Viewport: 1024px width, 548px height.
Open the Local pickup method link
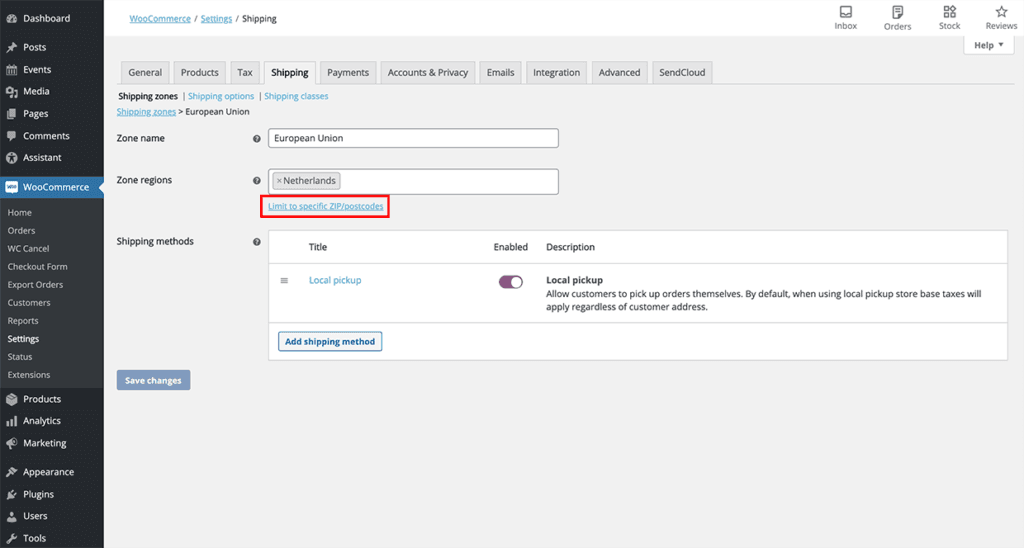335,280
